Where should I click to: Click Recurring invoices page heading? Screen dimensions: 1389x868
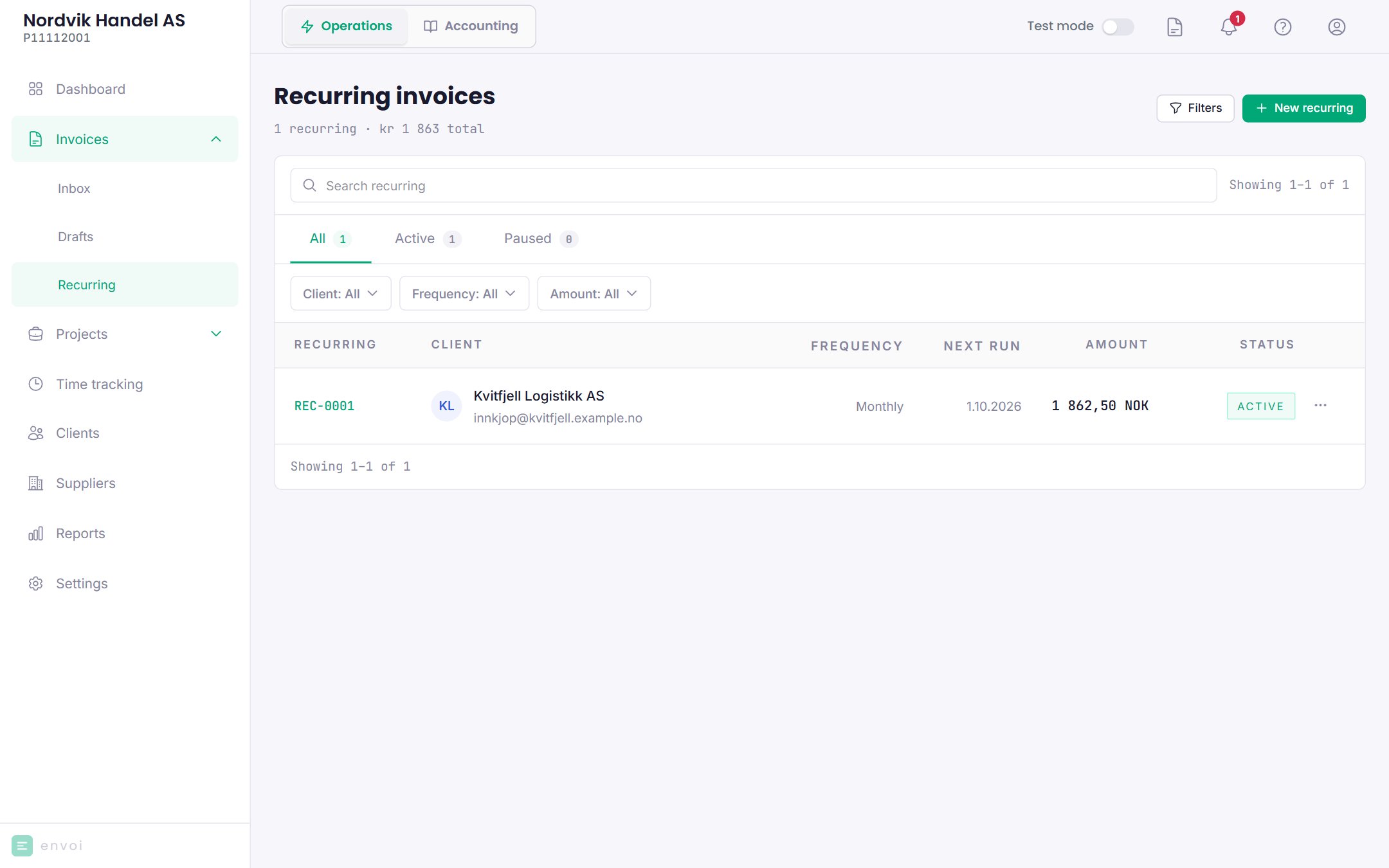385,96
